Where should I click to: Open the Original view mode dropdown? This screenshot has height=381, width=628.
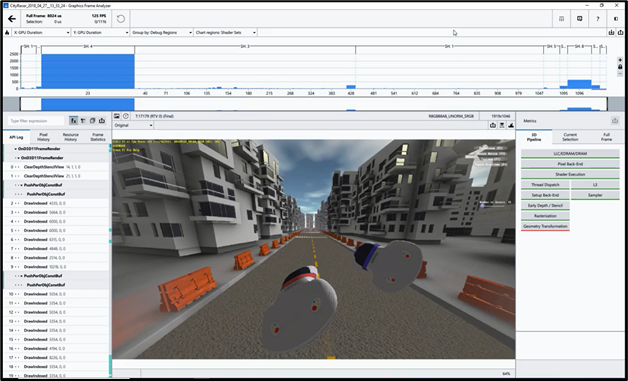(x=133, y=125)
